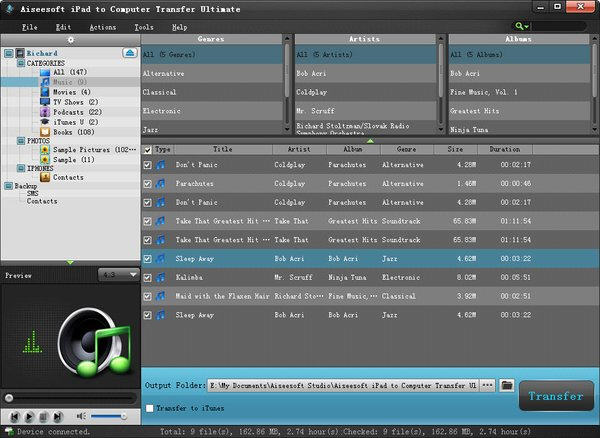Open the Tools menu
600x438 pixels.
(x=143, y=27)
